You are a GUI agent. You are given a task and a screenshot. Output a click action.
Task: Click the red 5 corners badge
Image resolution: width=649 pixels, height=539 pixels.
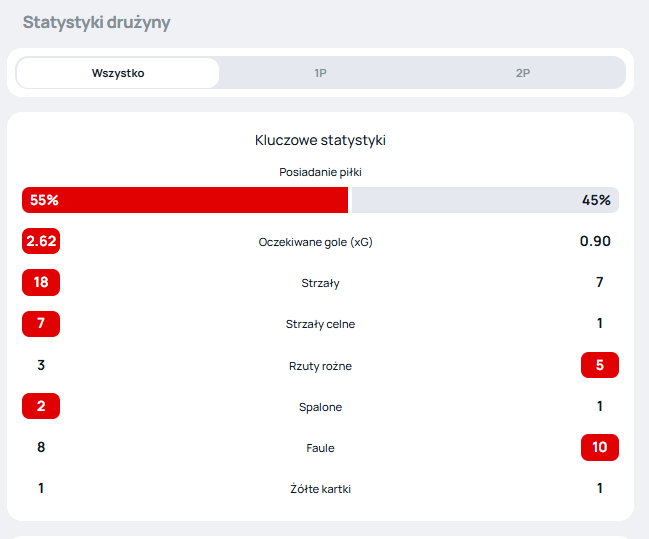[599, 365]
